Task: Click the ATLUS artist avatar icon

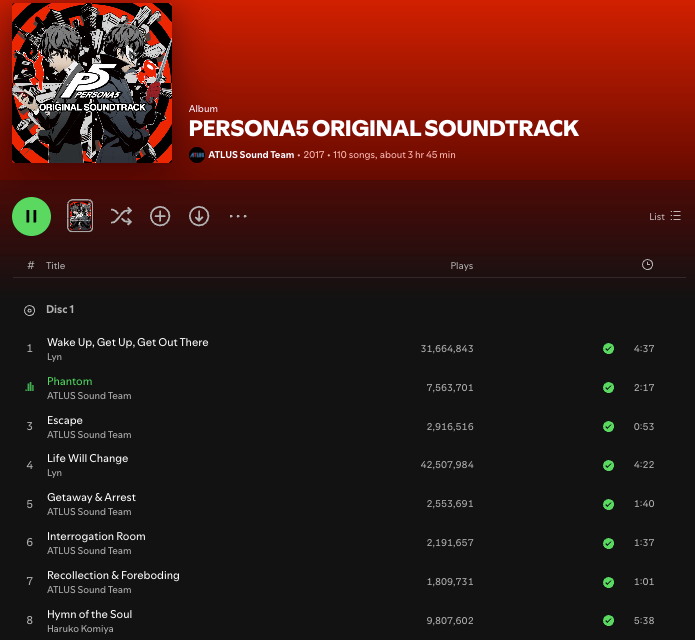Action: [197, 155]
